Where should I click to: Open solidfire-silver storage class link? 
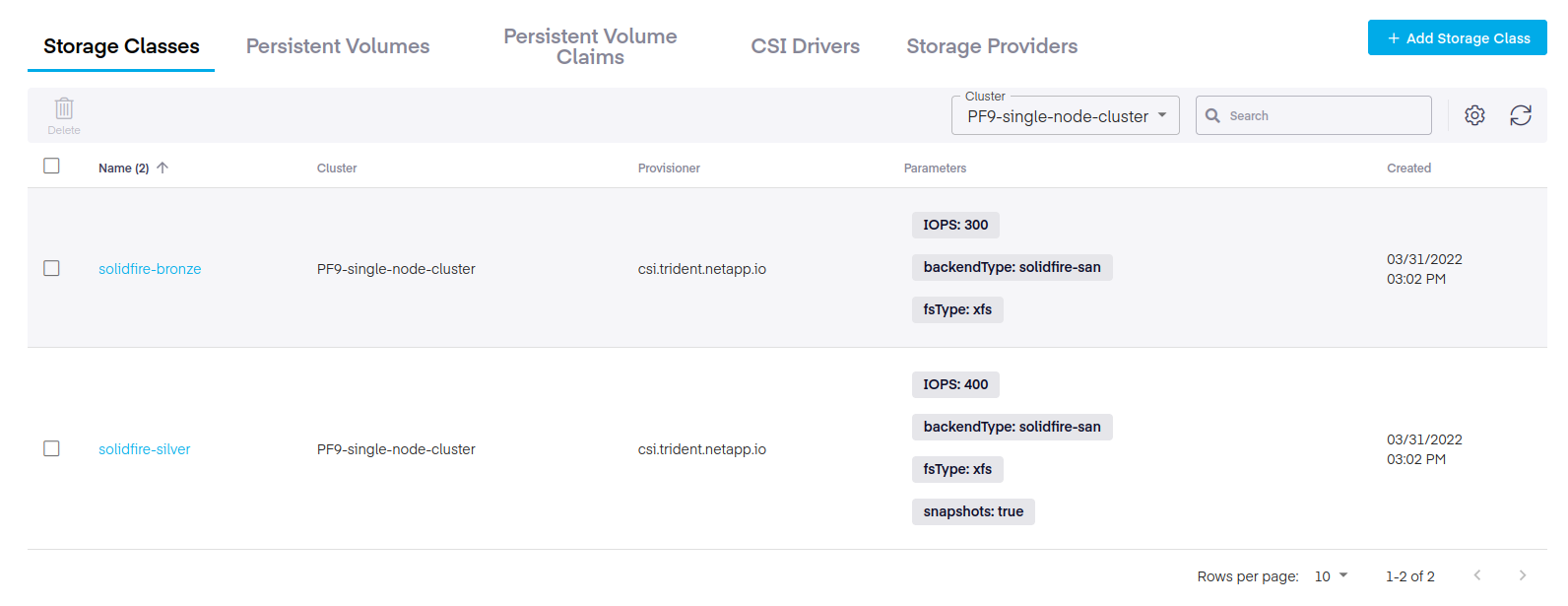pyautogui.click(x=145, y=449)
